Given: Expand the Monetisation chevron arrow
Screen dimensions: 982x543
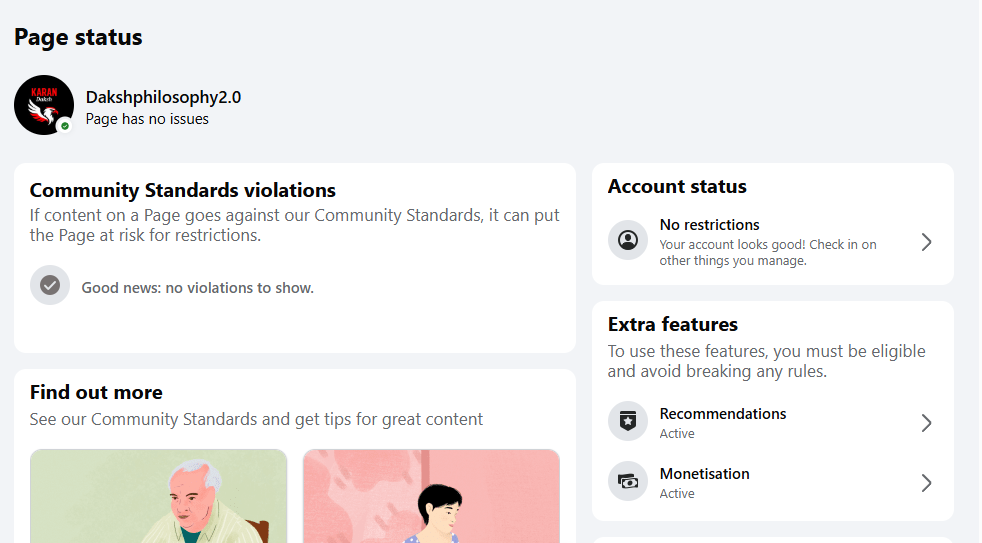Looking at the screenshot, I should (x=926, y=483).
